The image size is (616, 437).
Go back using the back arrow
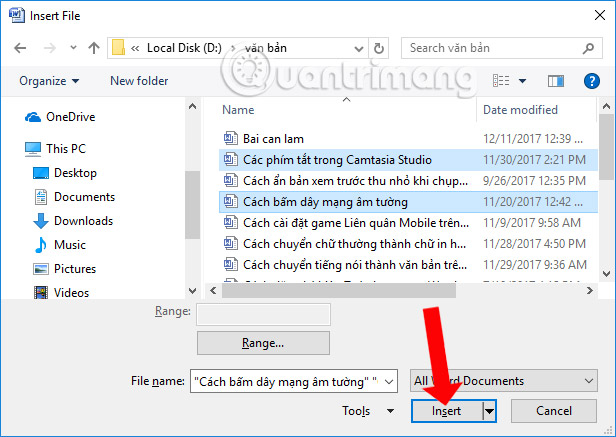pyautogui.click(x=20, y=48)
